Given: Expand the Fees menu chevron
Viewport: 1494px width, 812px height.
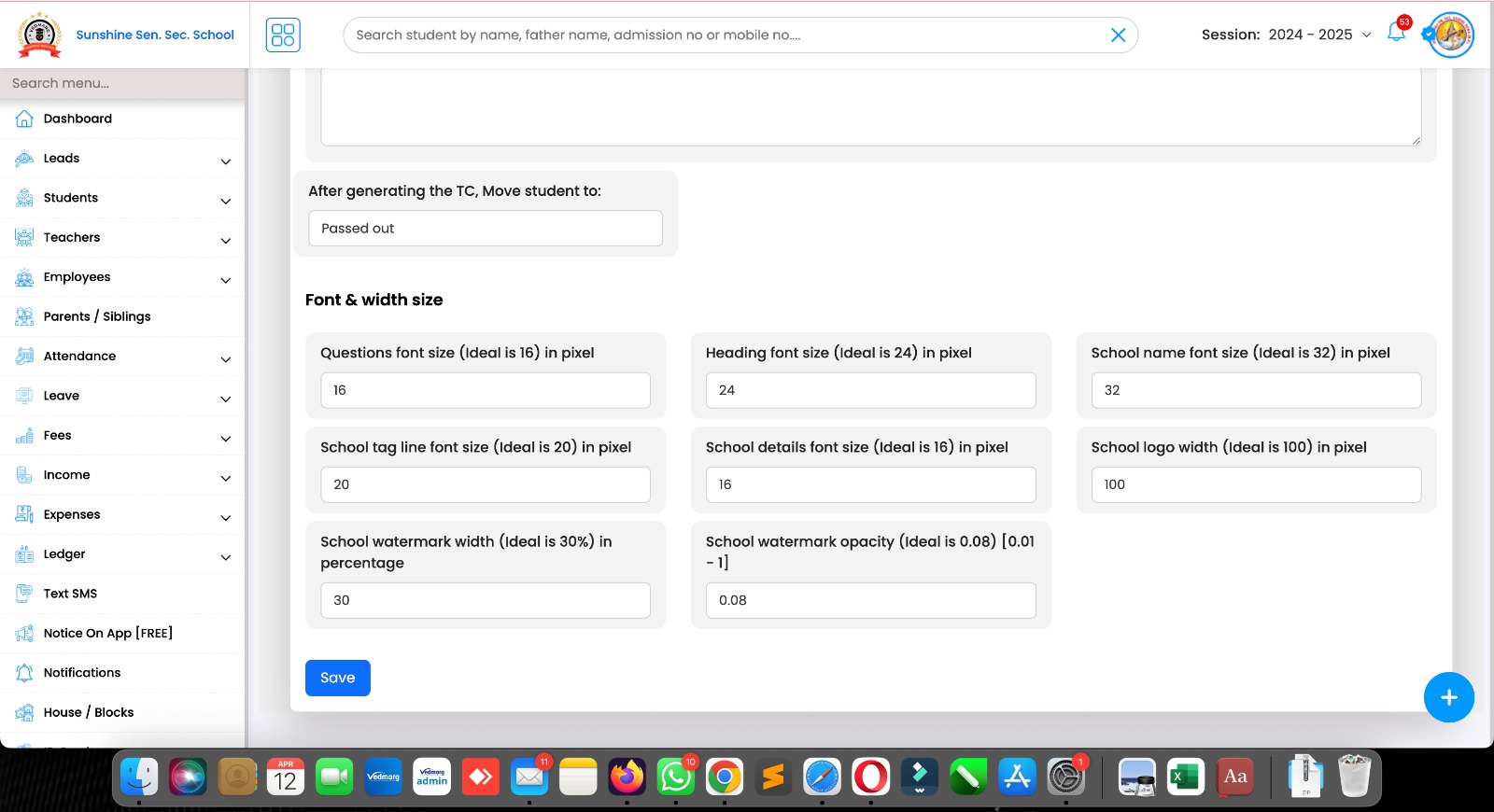Looking at the screenshot, I should click(225, 439).
